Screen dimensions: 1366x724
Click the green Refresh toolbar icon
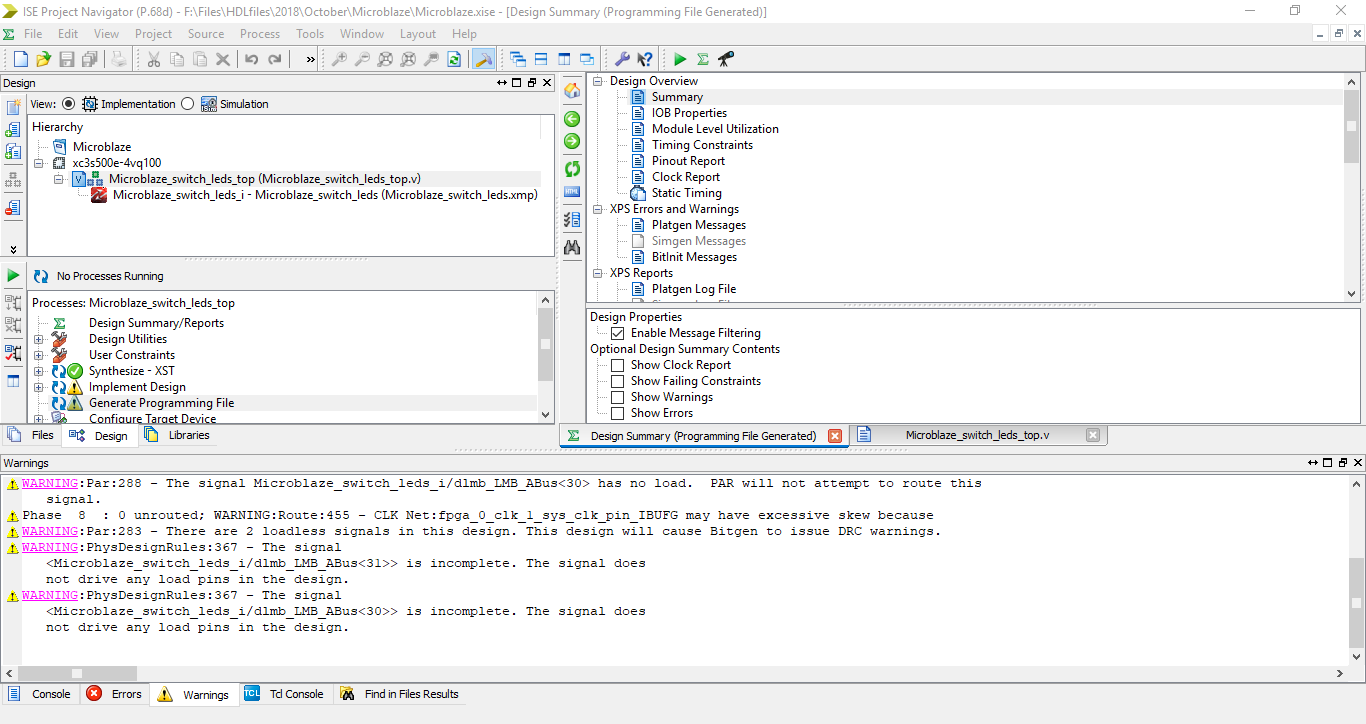coord(454,59)
